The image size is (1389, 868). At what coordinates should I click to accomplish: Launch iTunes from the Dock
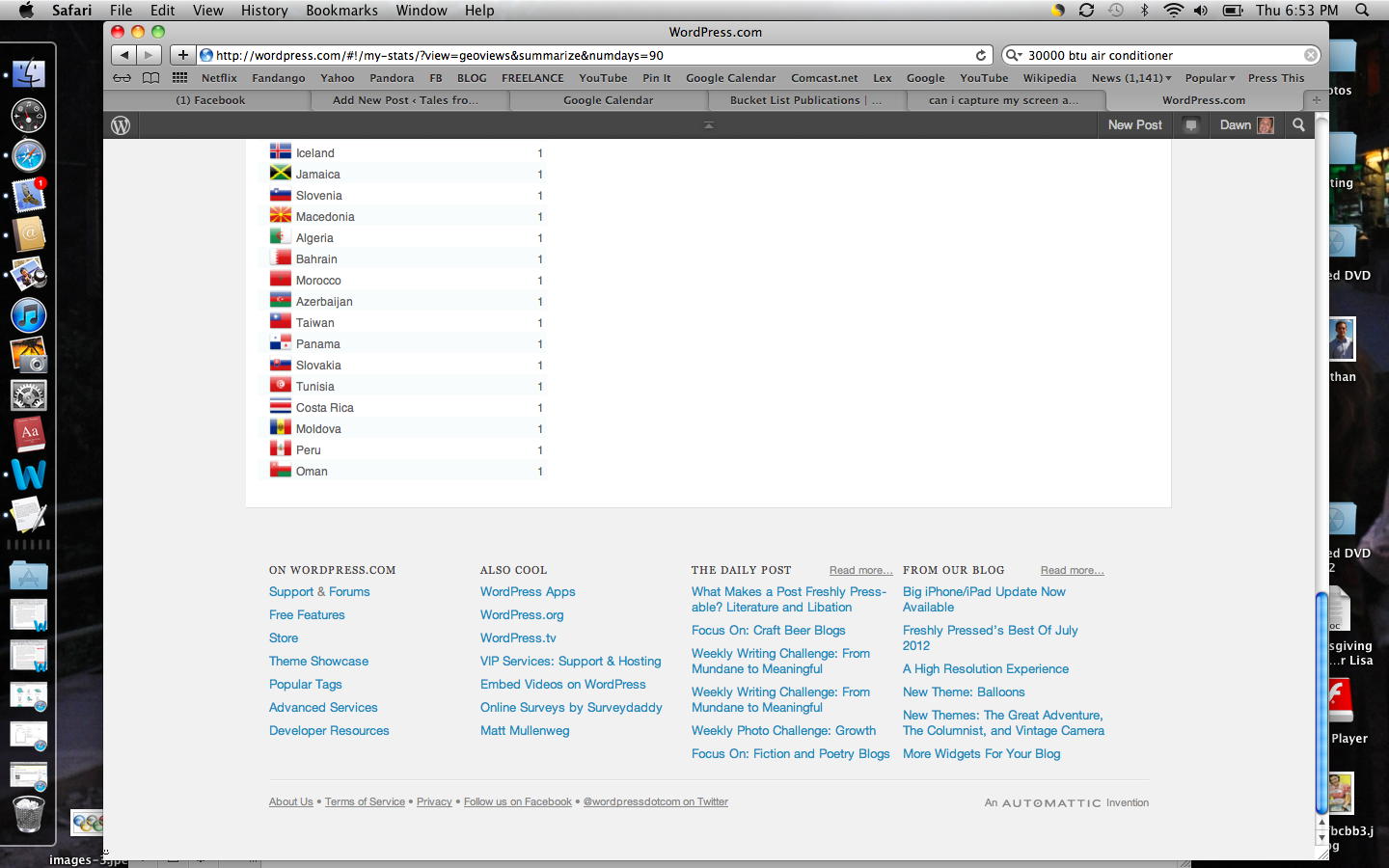tap(29, 315)
